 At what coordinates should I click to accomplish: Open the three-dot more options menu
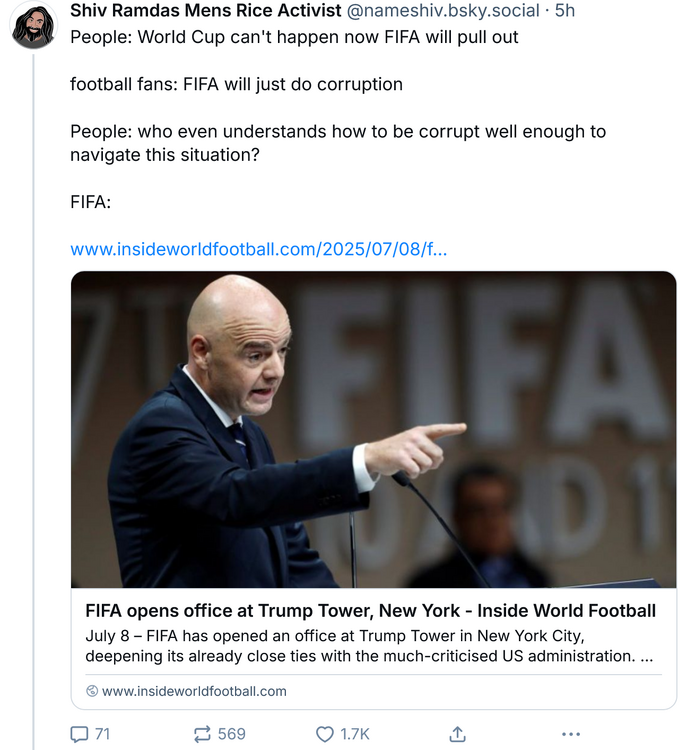coord(571,734)
